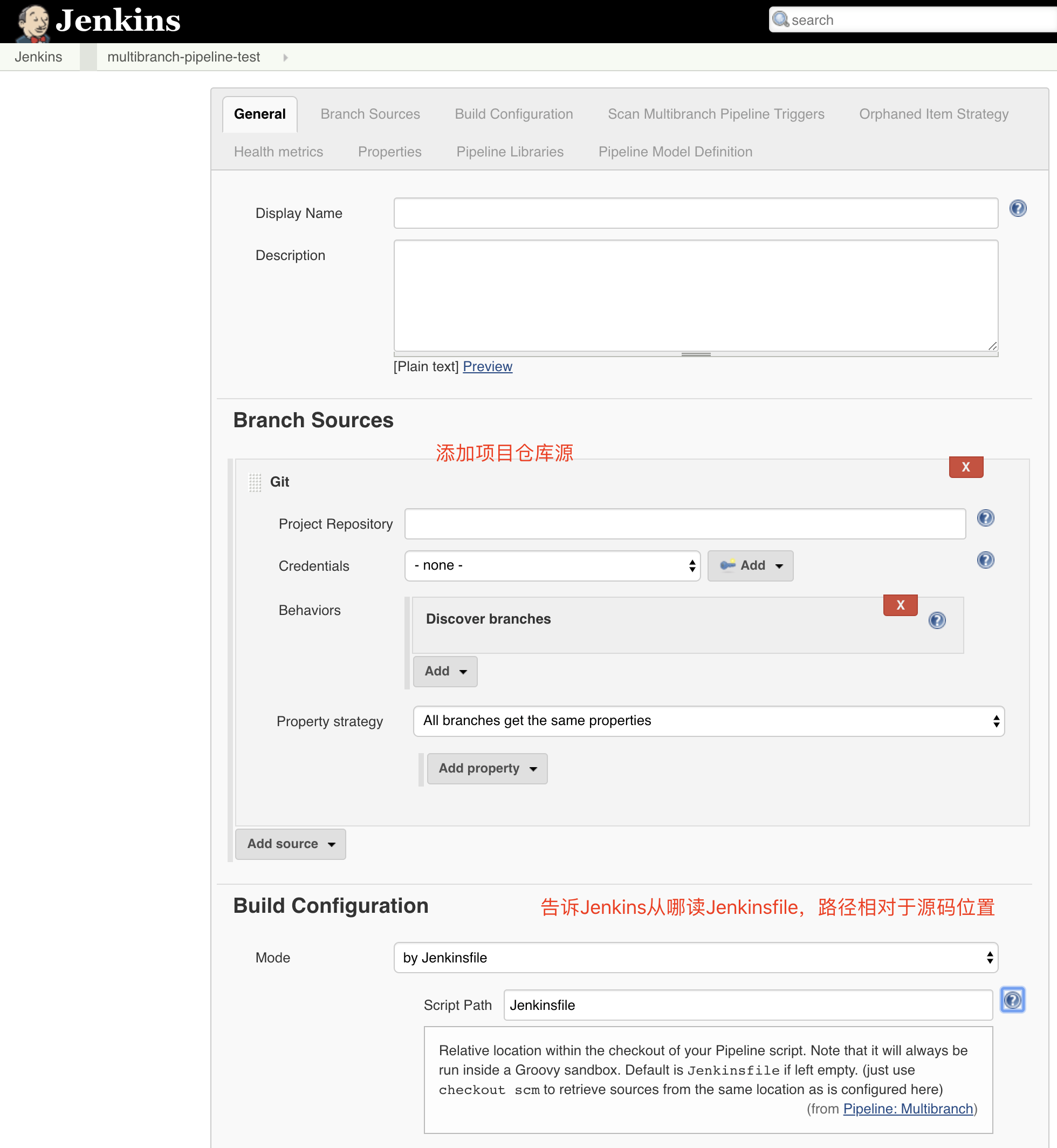Go to Pipeline Libraries tab
The height and width of the screenshot is (1148, 1057).
[x=510, y=152]
